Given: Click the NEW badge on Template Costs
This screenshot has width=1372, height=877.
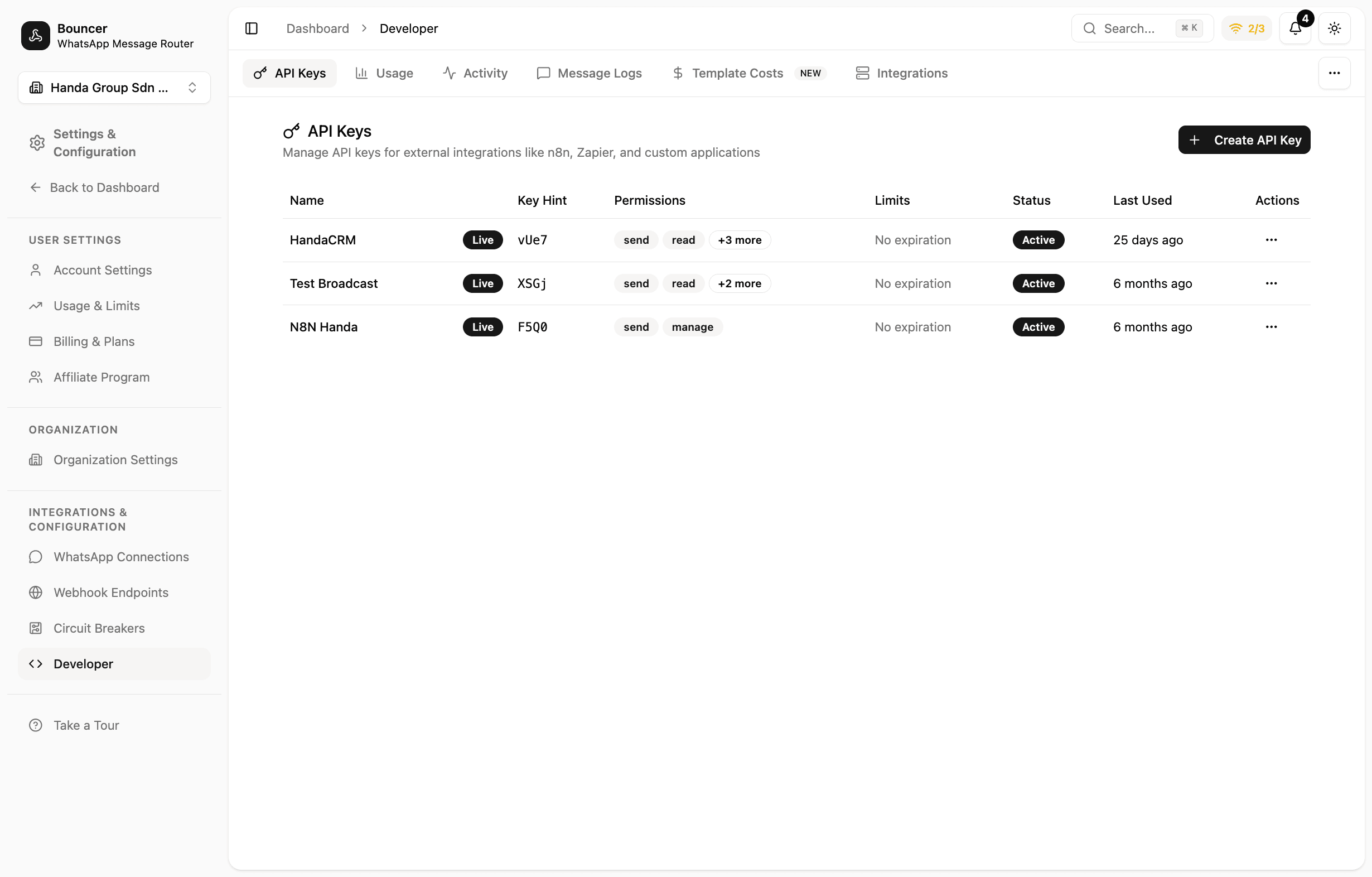Looking at the screenshot, I should click(x=810, y=73).
